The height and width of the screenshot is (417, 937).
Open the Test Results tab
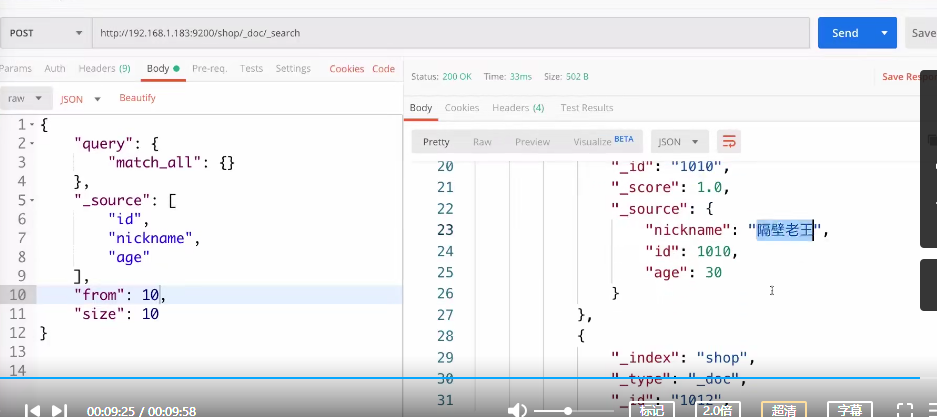tap(587, 108)
